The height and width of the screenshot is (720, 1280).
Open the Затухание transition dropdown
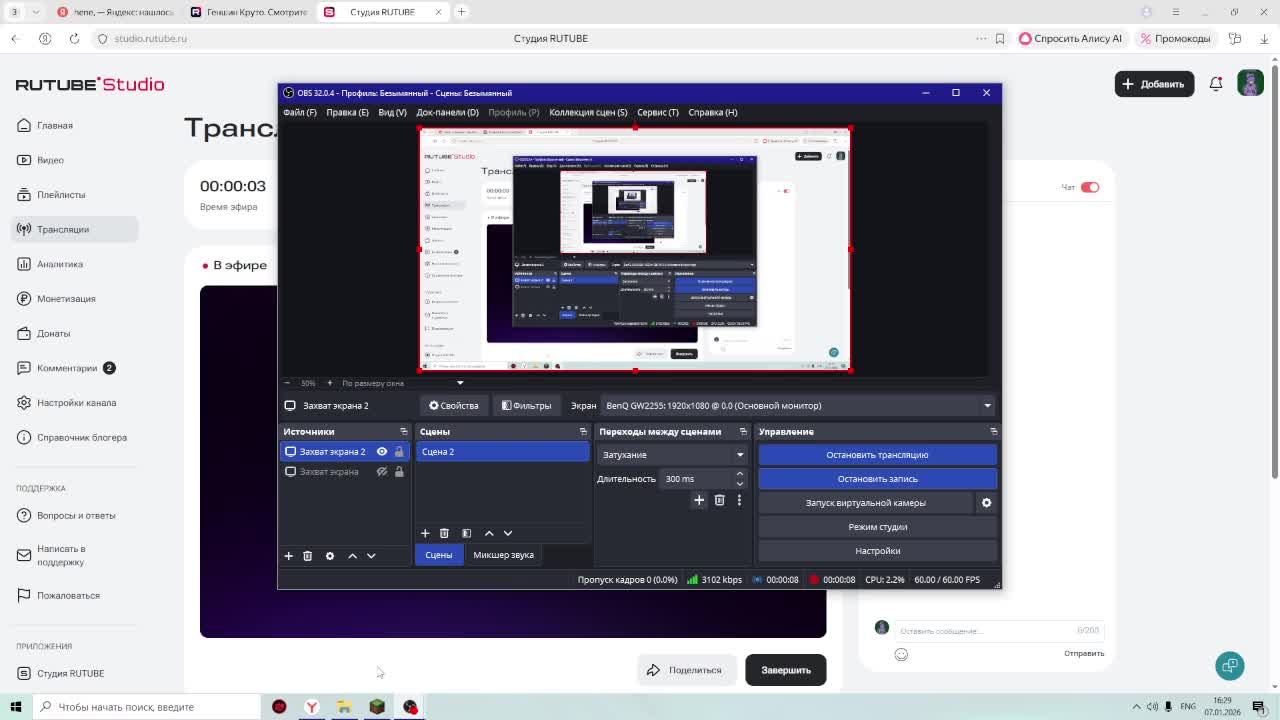coord(672,455)
